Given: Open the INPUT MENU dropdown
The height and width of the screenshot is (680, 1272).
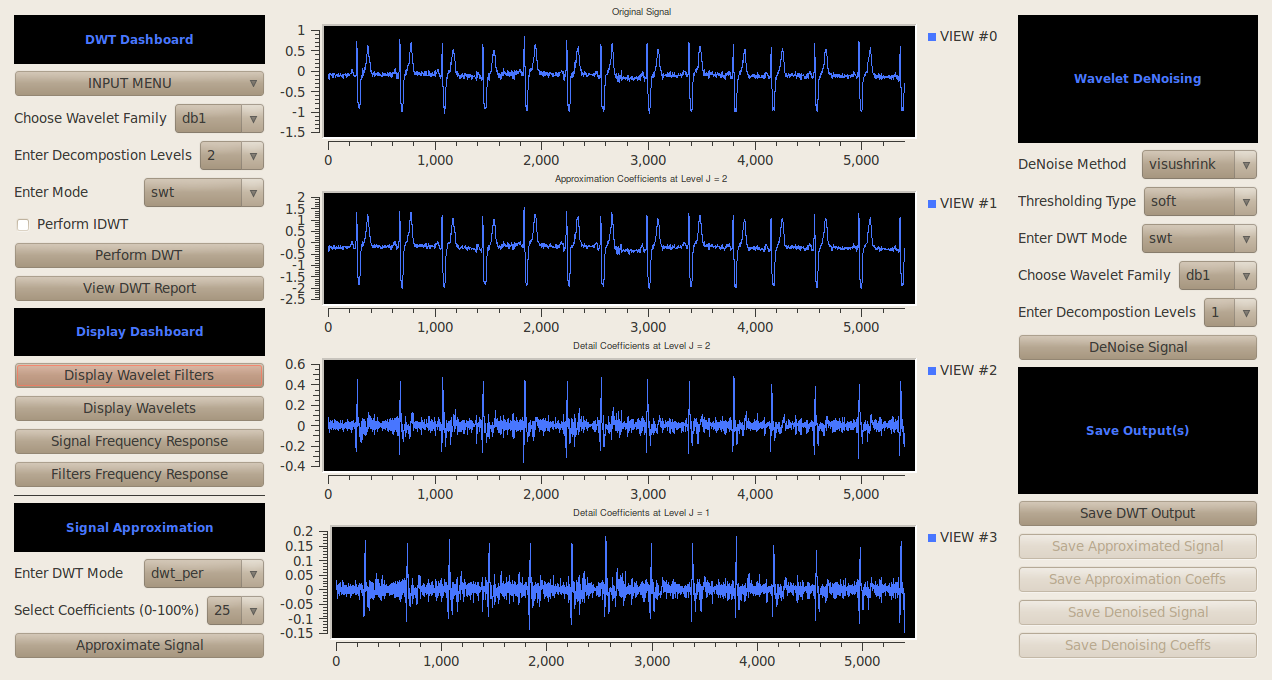Looking at the screenshot, I should (x=139, y=84).
